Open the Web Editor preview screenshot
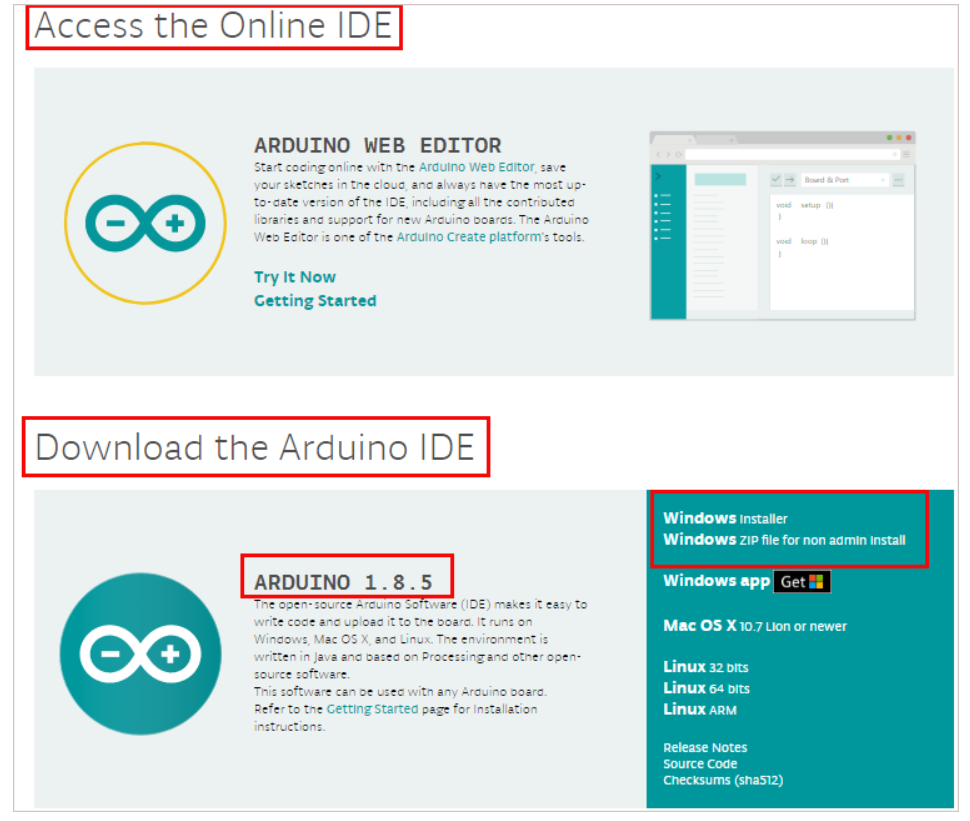Screen dimensions: 970x821 783,226
